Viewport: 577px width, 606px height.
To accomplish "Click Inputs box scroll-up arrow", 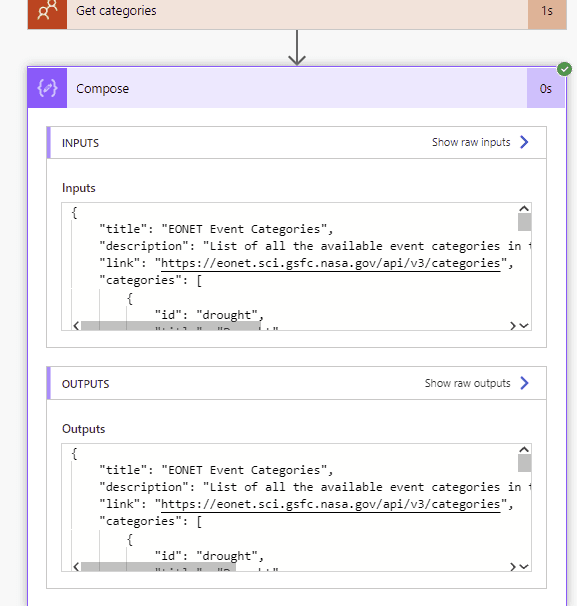I will (524, 209).
